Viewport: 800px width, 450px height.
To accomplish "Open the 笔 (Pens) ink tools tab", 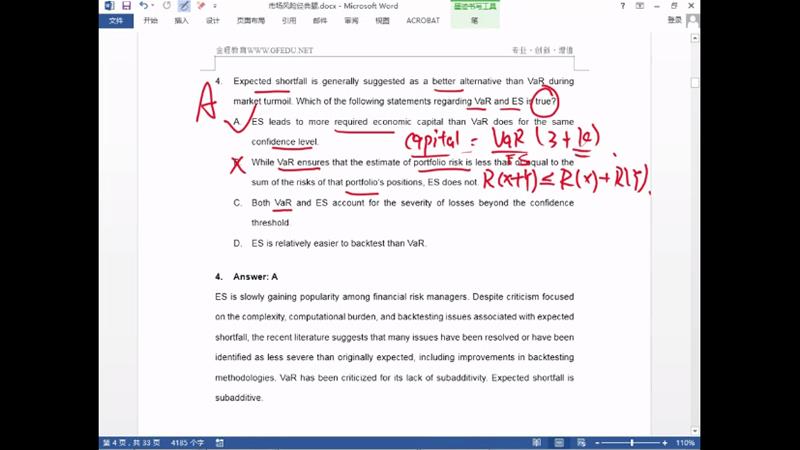I will click(474, 20).
